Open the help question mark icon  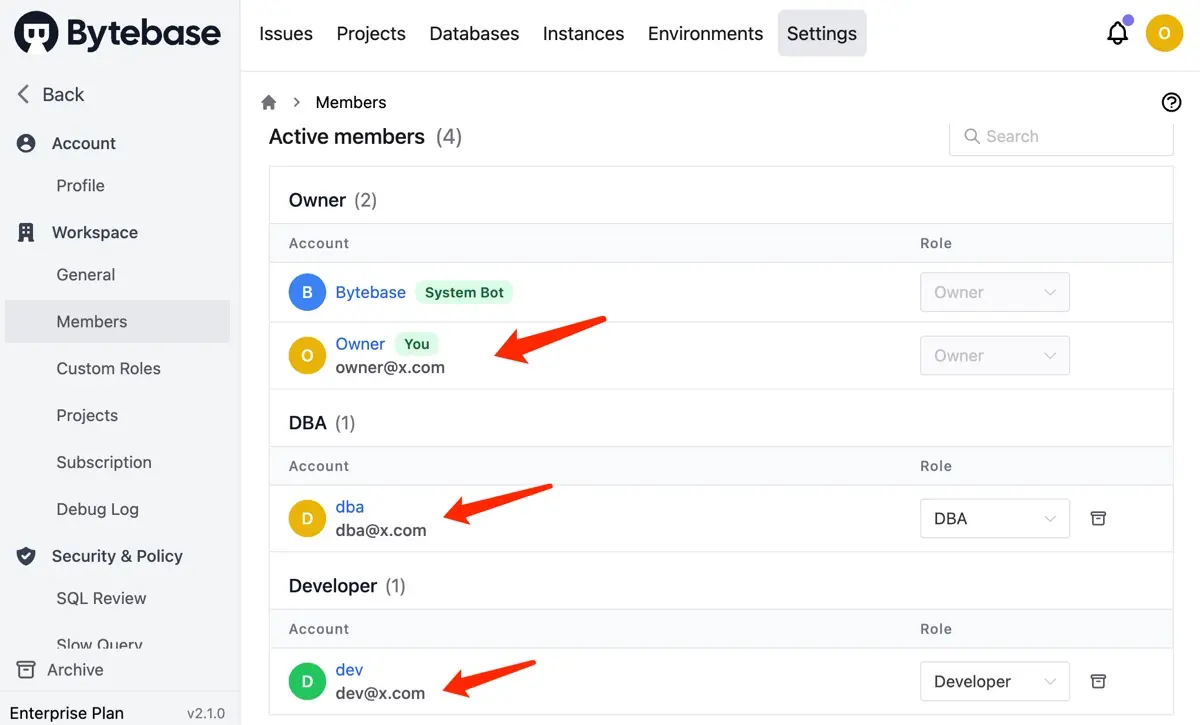pos(1171,102)
